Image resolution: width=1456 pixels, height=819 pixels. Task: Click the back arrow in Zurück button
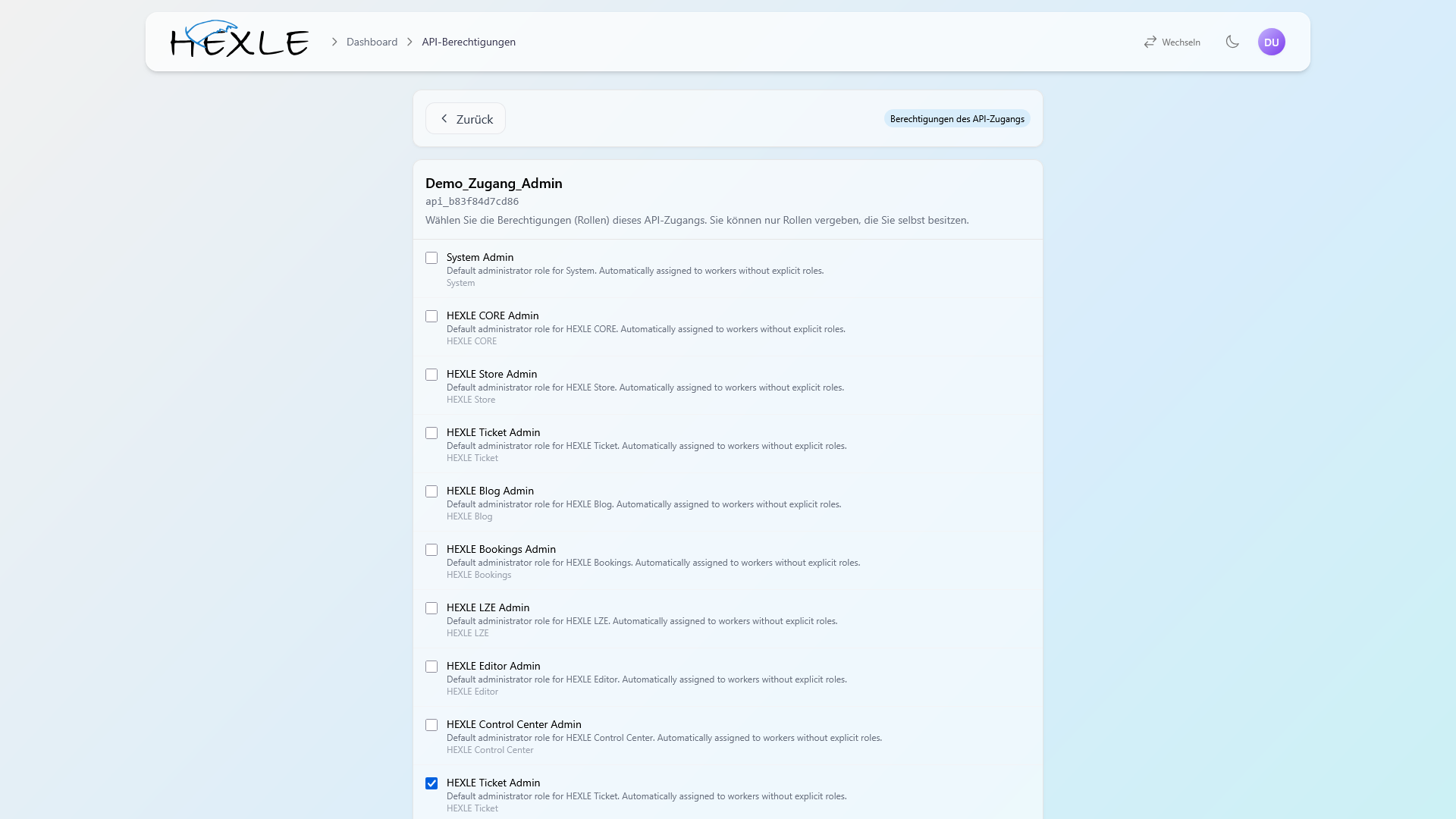click(444, 118)
